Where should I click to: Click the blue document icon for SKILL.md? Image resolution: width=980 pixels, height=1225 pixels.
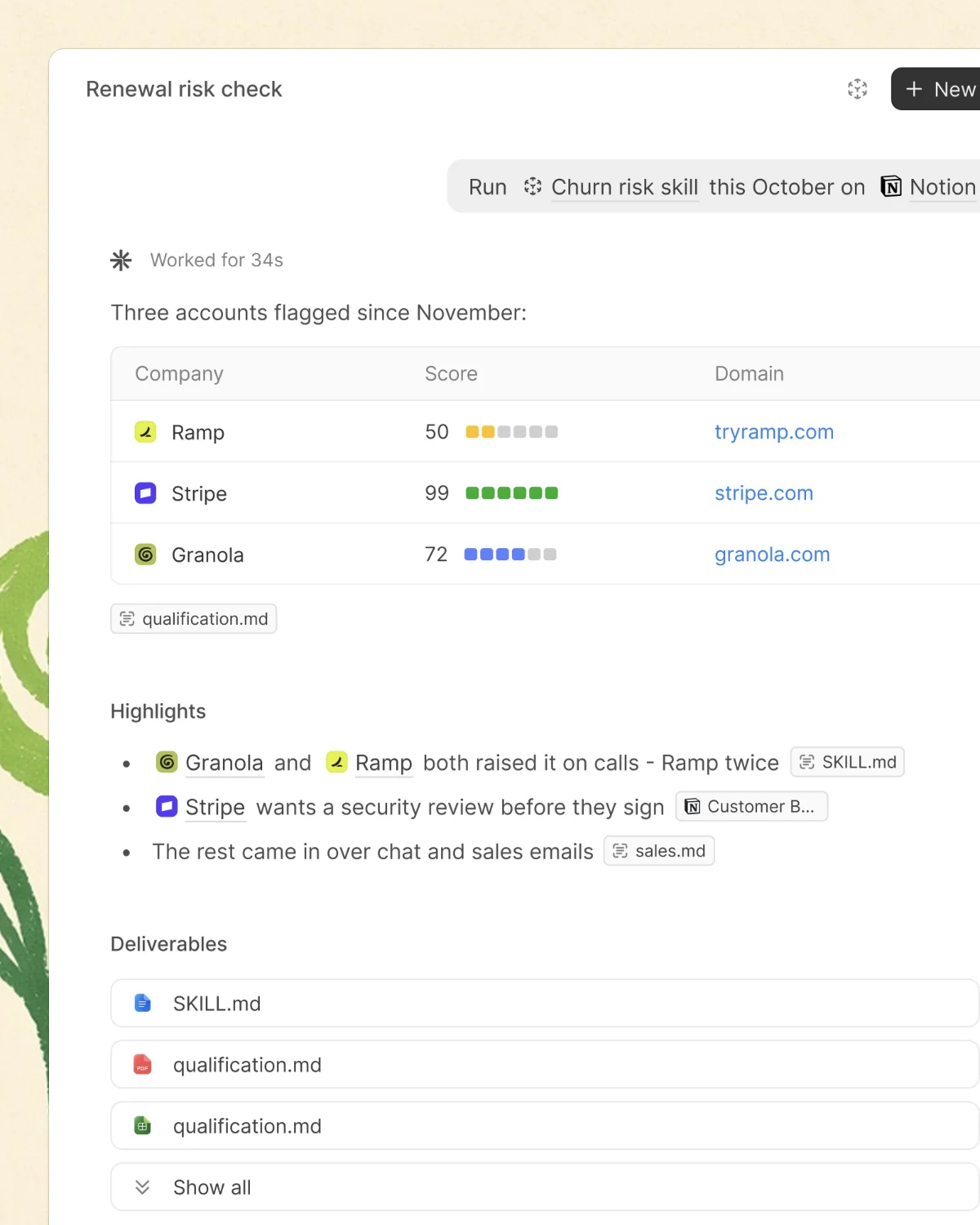pyautogui.click(x=143, y=1003)
